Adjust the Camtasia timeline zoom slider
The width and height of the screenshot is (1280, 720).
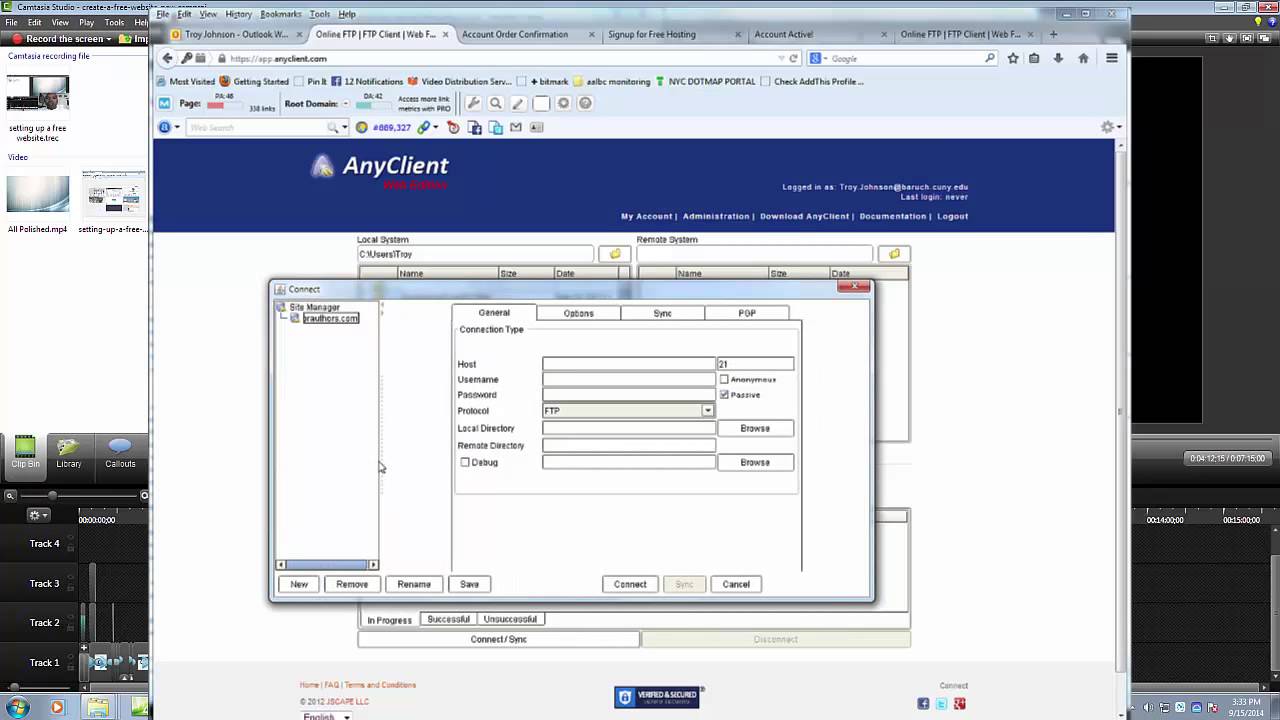(x=80, y=496)
